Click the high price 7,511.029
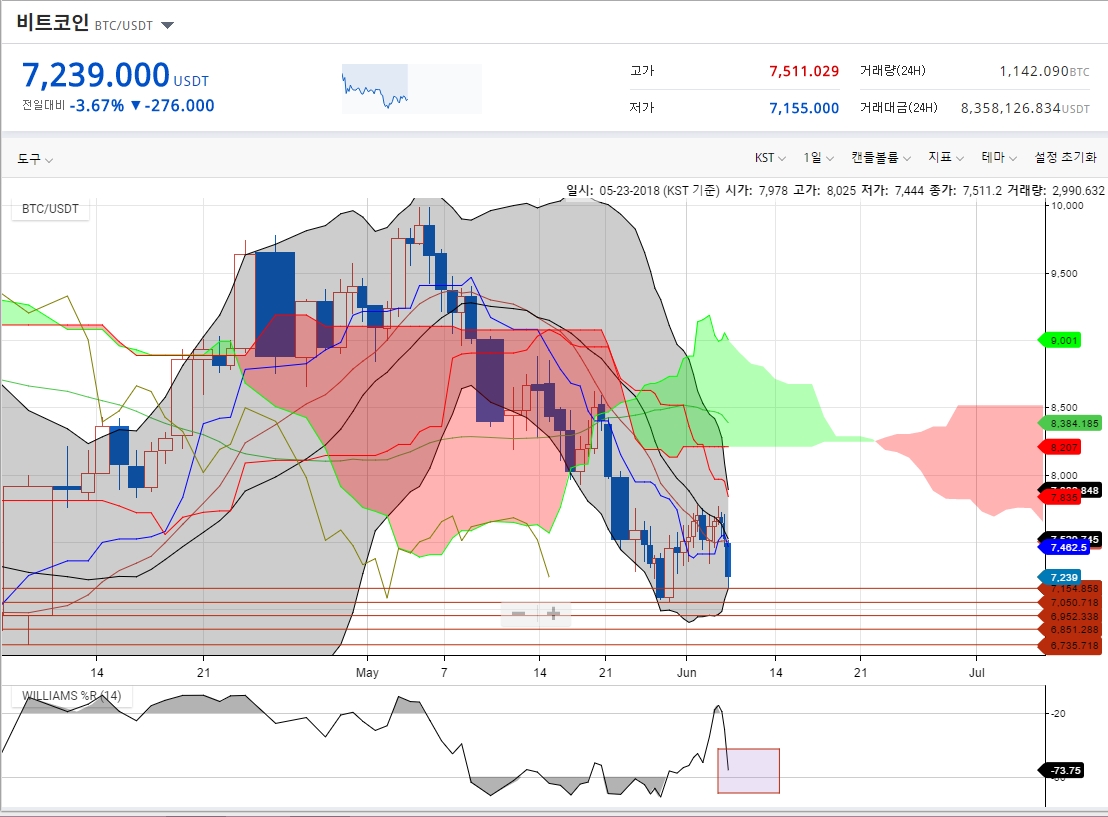 (803, 71)
